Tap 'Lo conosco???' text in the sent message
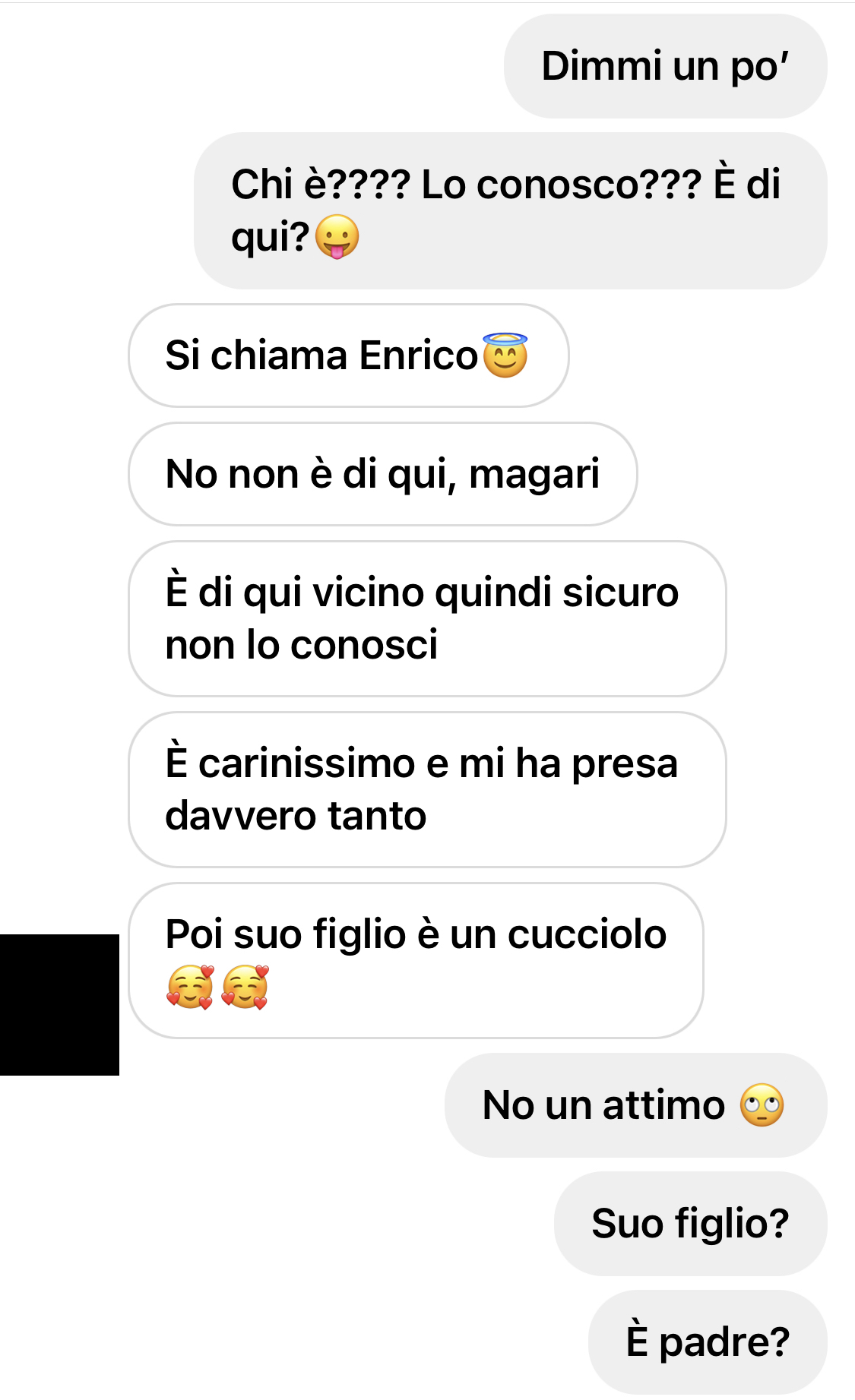Screen dimensions: 855x1400 coord(561,185)
